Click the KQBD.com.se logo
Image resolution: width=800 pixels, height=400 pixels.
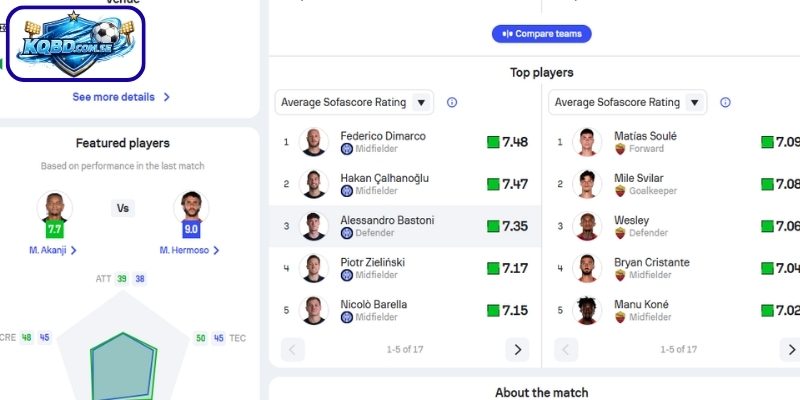[75, 44]
